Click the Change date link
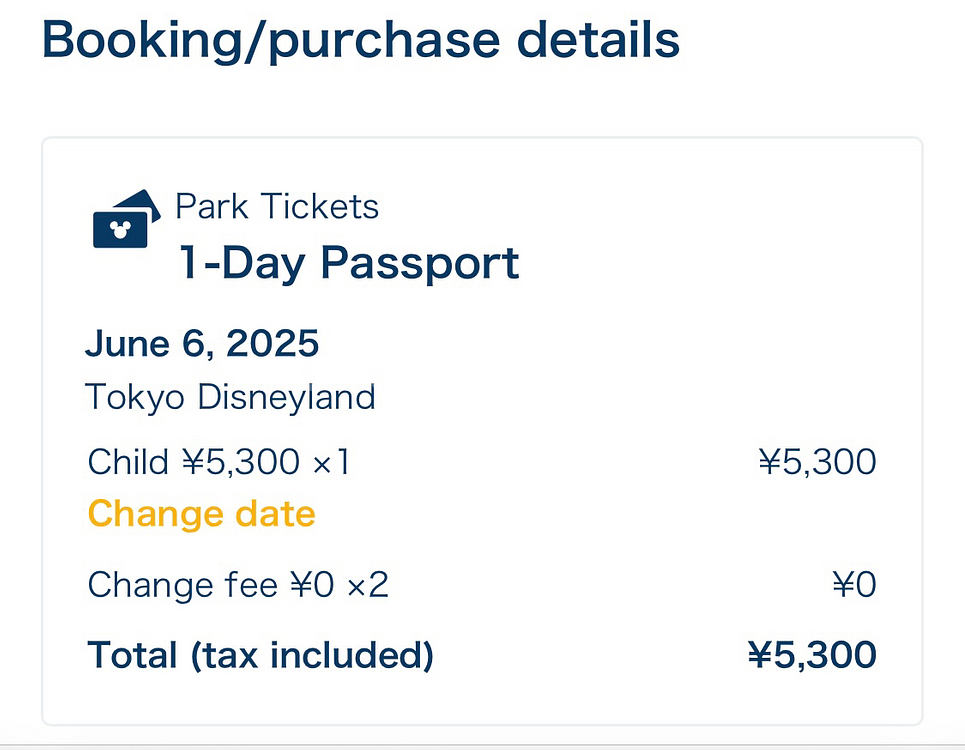 (x=201, y=513)
